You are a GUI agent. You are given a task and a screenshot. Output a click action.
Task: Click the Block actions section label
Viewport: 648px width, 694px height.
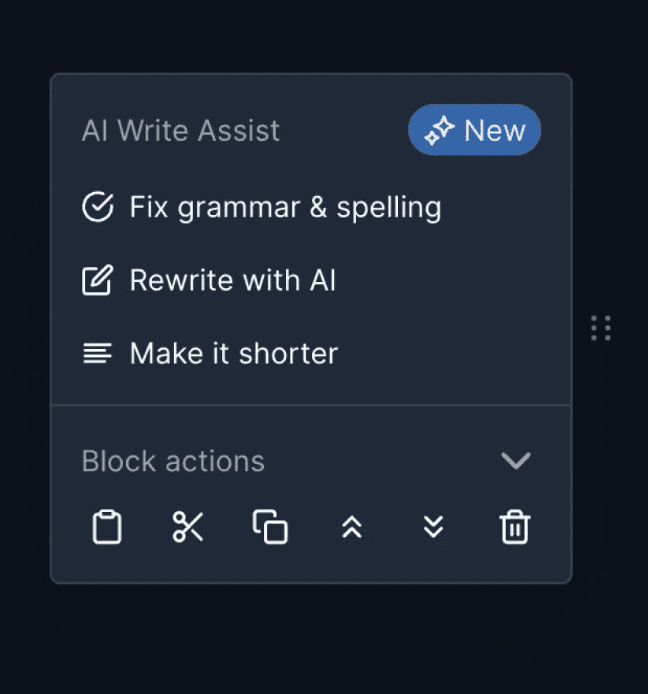(x=173, y=461)
